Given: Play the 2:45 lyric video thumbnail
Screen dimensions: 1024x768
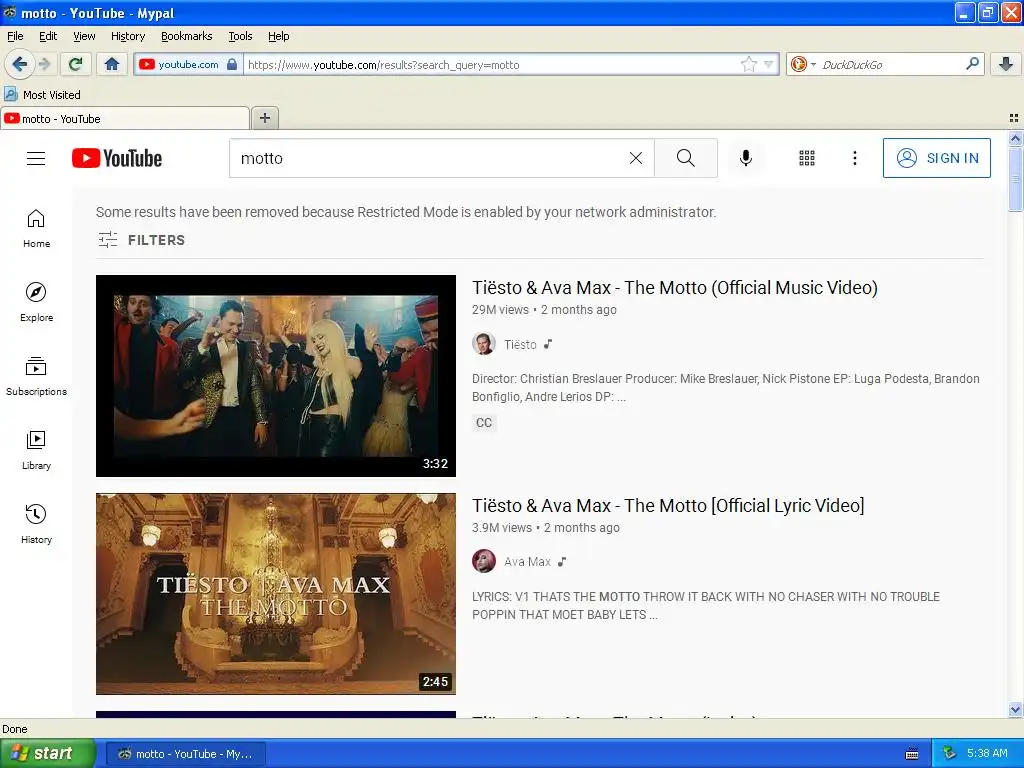Looking at the screenshot, I should point(276,594).
